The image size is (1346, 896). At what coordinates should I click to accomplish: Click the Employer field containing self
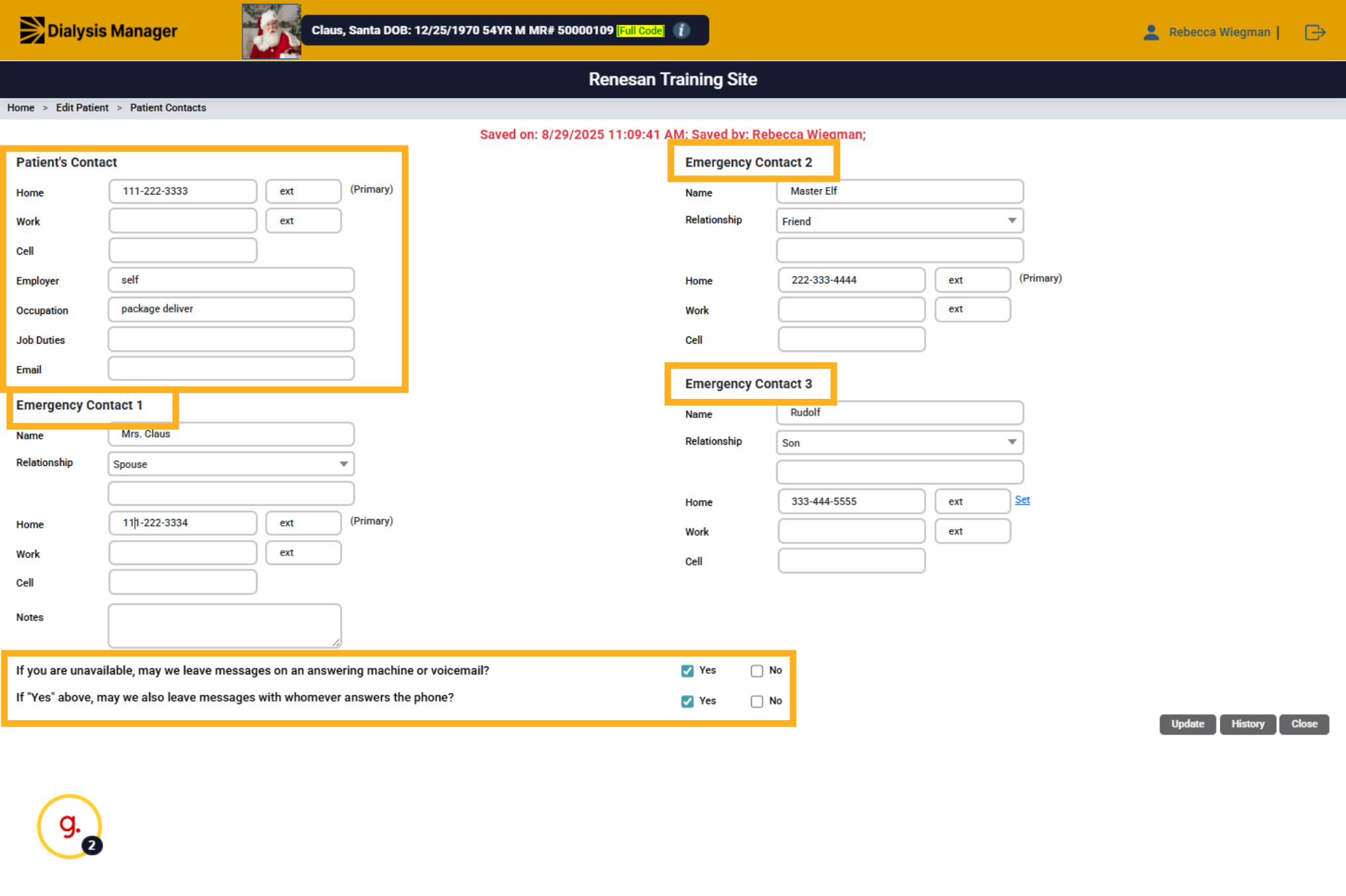click(x=231, y=280)
